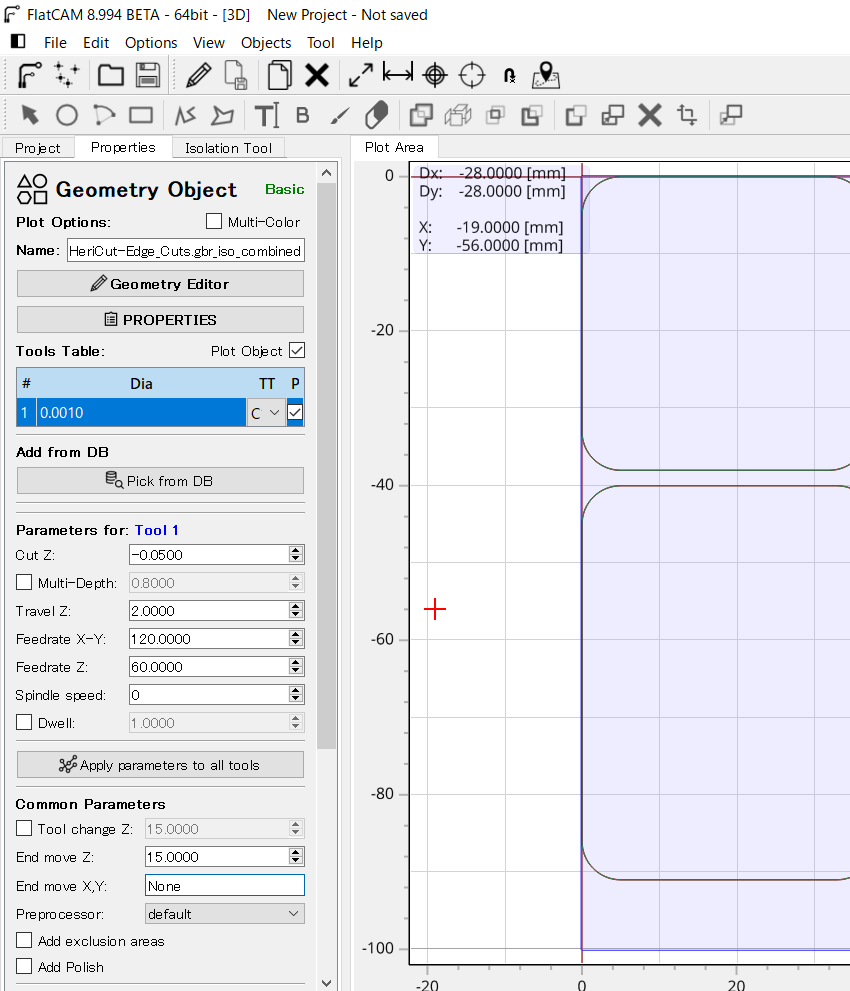
Task: Click the Cut Path icon
Action: point(576,115)
